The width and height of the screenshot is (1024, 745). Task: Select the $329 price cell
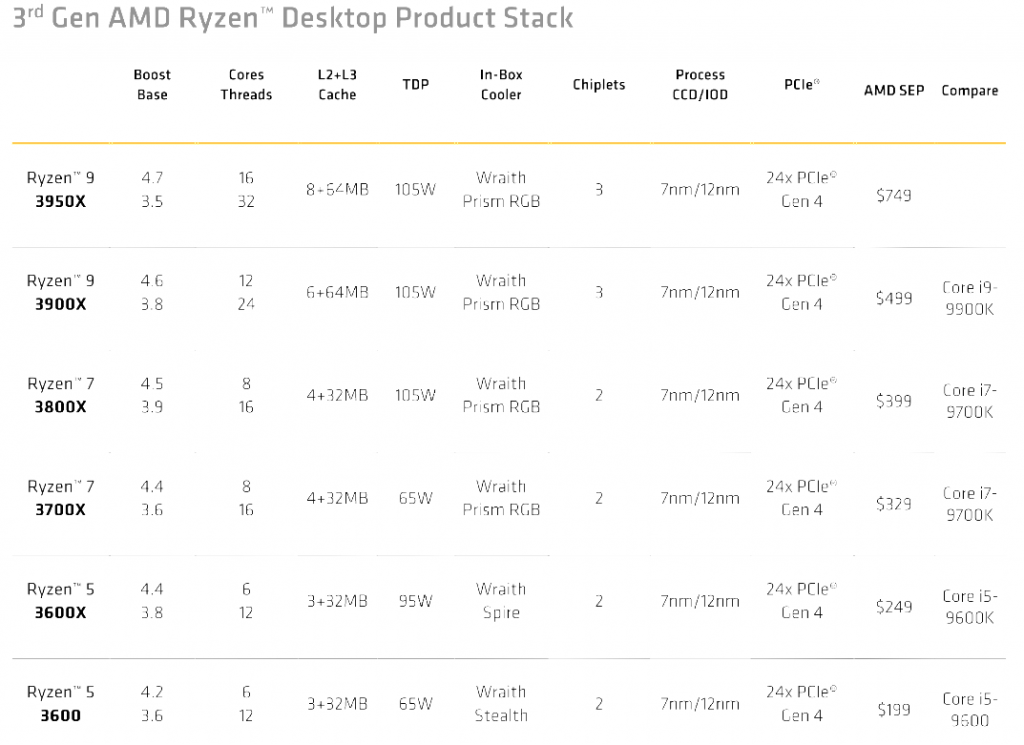tap(893, 504)
